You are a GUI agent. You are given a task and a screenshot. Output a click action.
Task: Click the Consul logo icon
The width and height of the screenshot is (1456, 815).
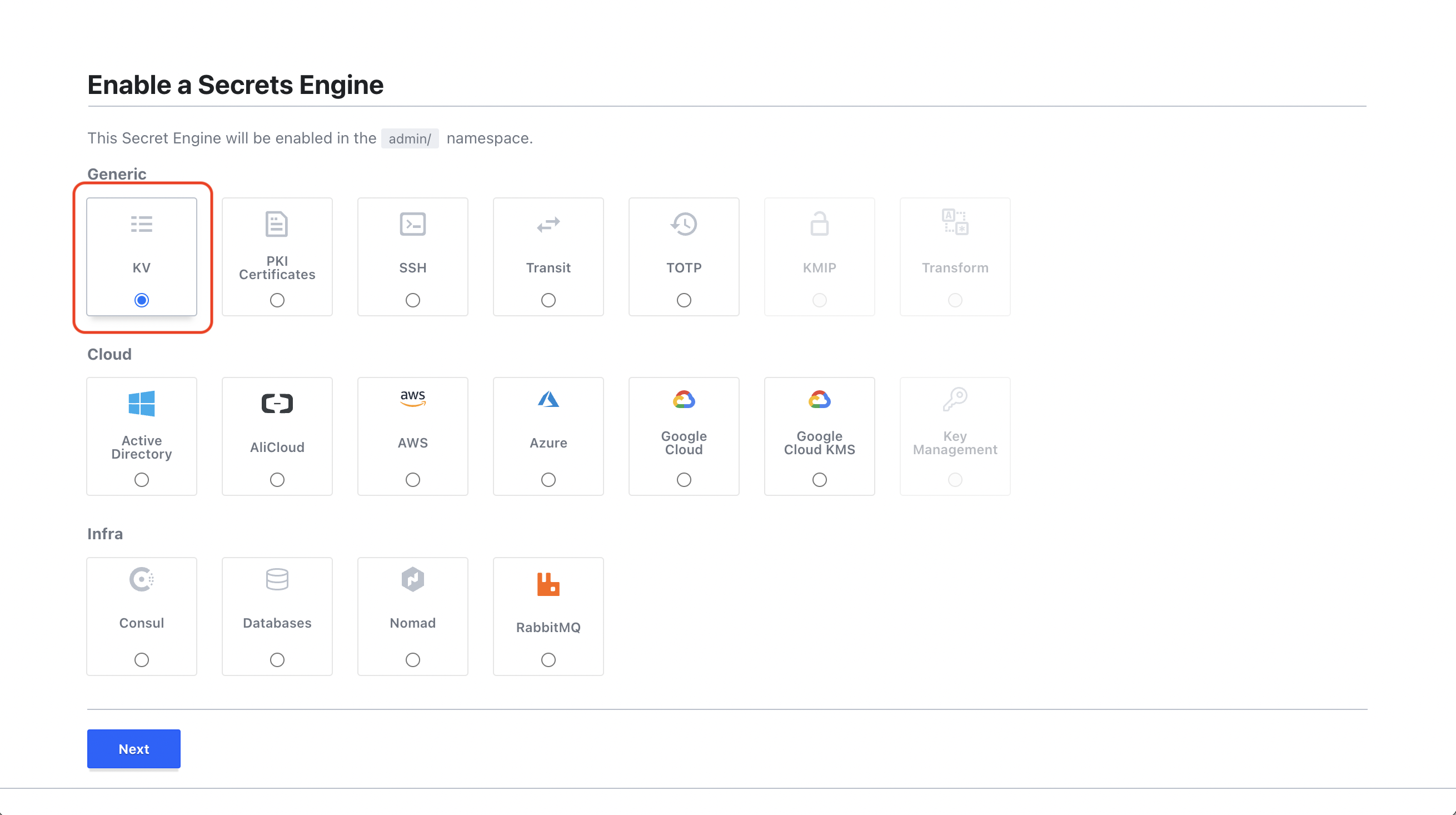pos(141,580)
